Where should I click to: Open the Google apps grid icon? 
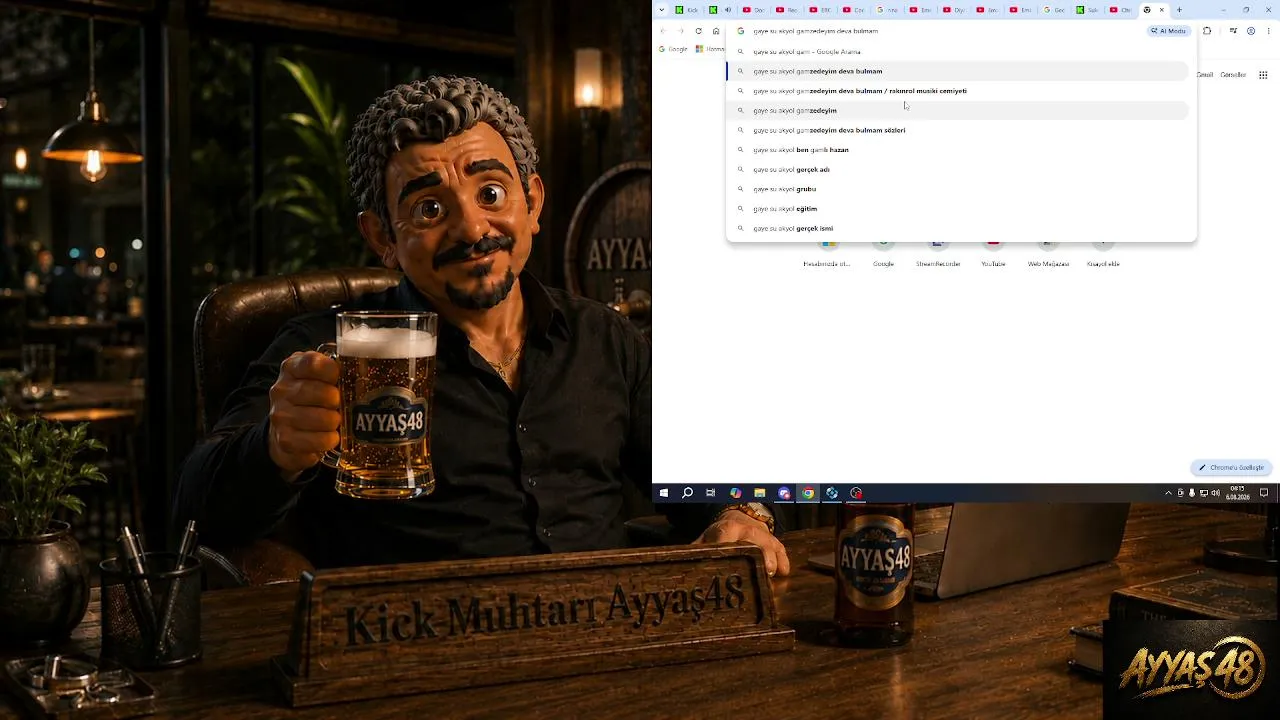click(1263, 75)
